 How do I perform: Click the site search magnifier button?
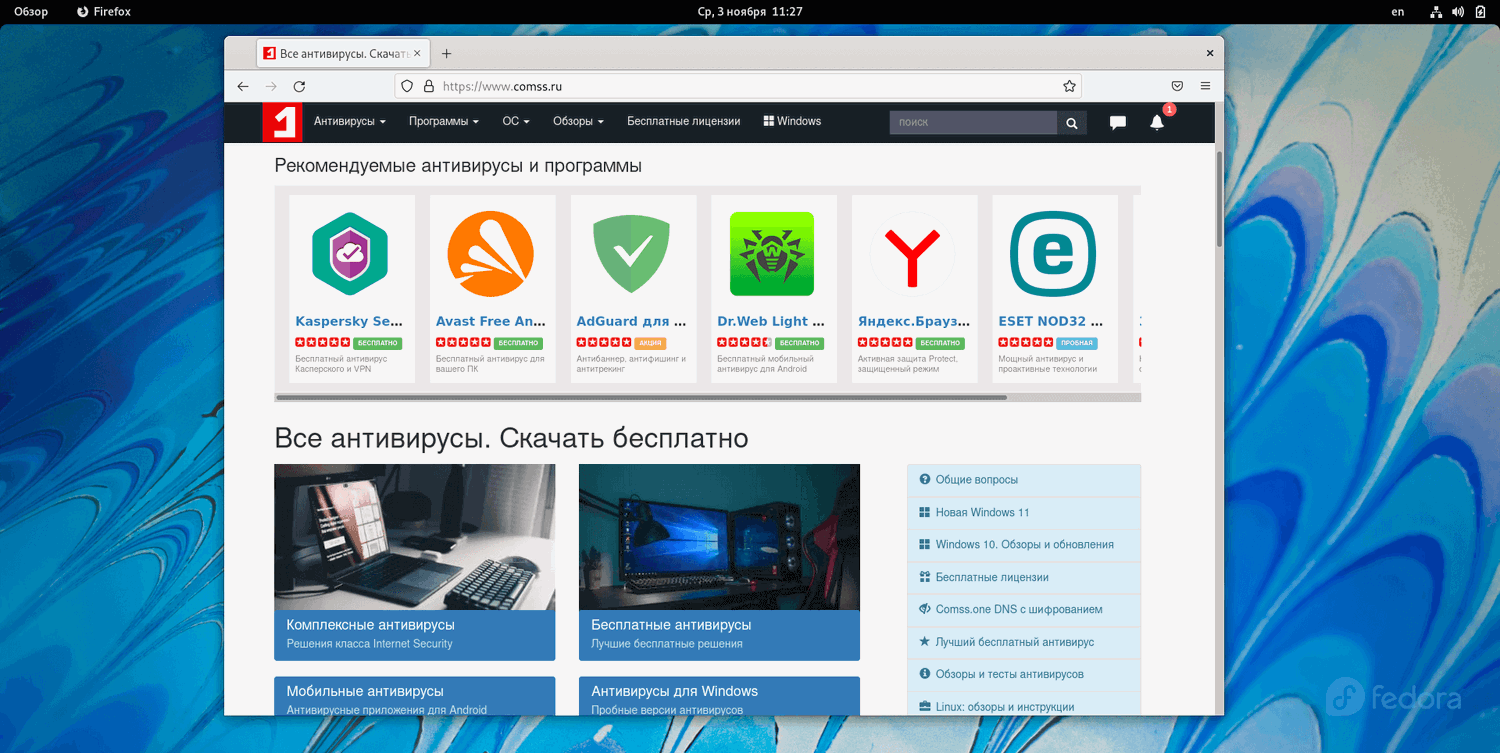coord(1072,123)
